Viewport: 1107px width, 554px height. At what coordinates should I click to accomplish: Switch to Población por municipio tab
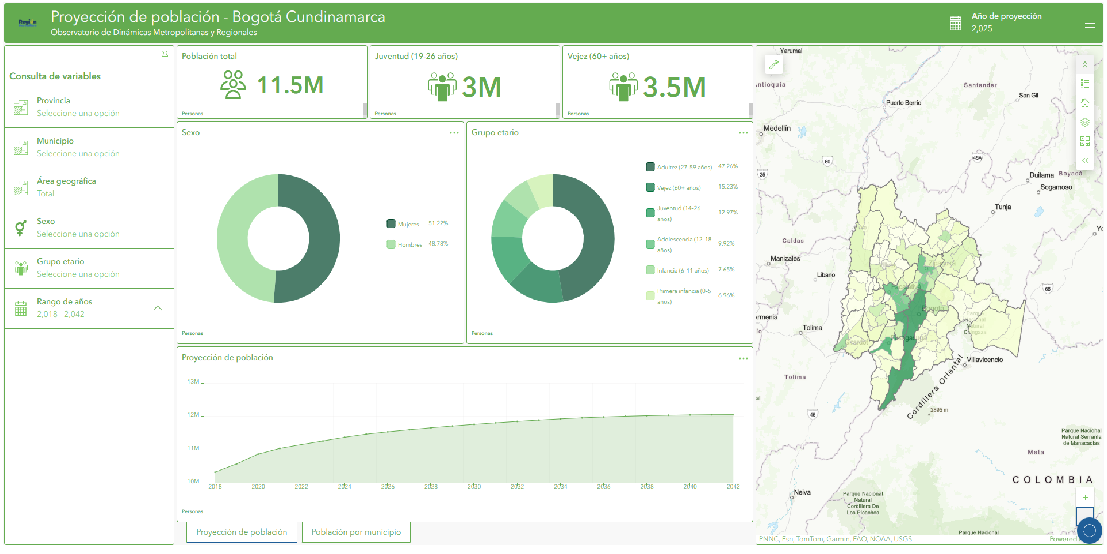(356, 532)
